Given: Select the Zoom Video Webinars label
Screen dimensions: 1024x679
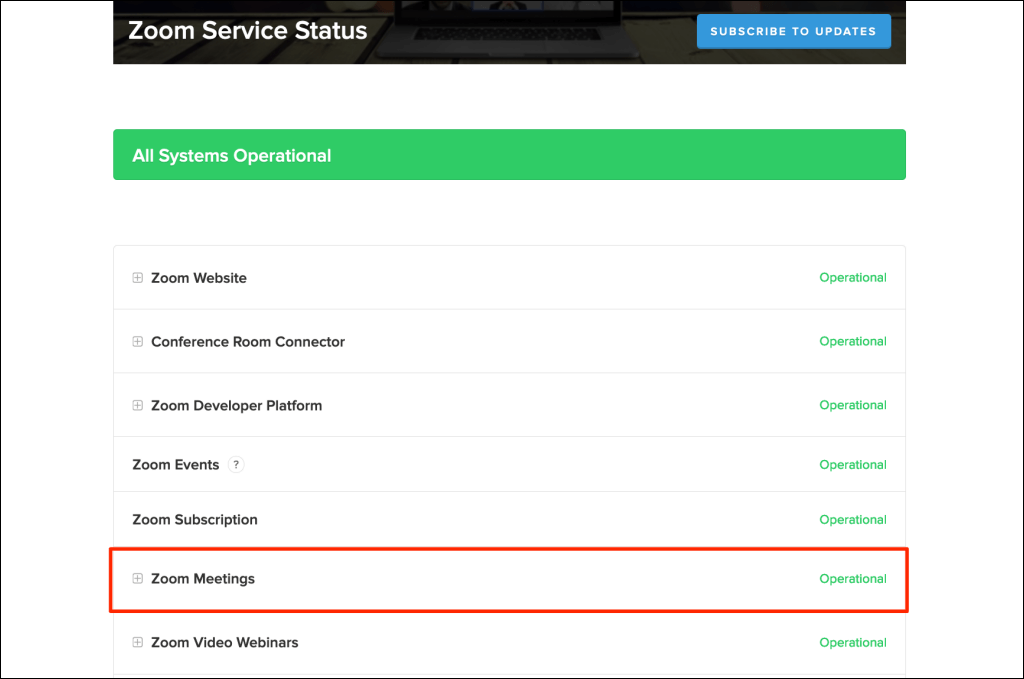Looking at the screenshot, I should 225,642.
